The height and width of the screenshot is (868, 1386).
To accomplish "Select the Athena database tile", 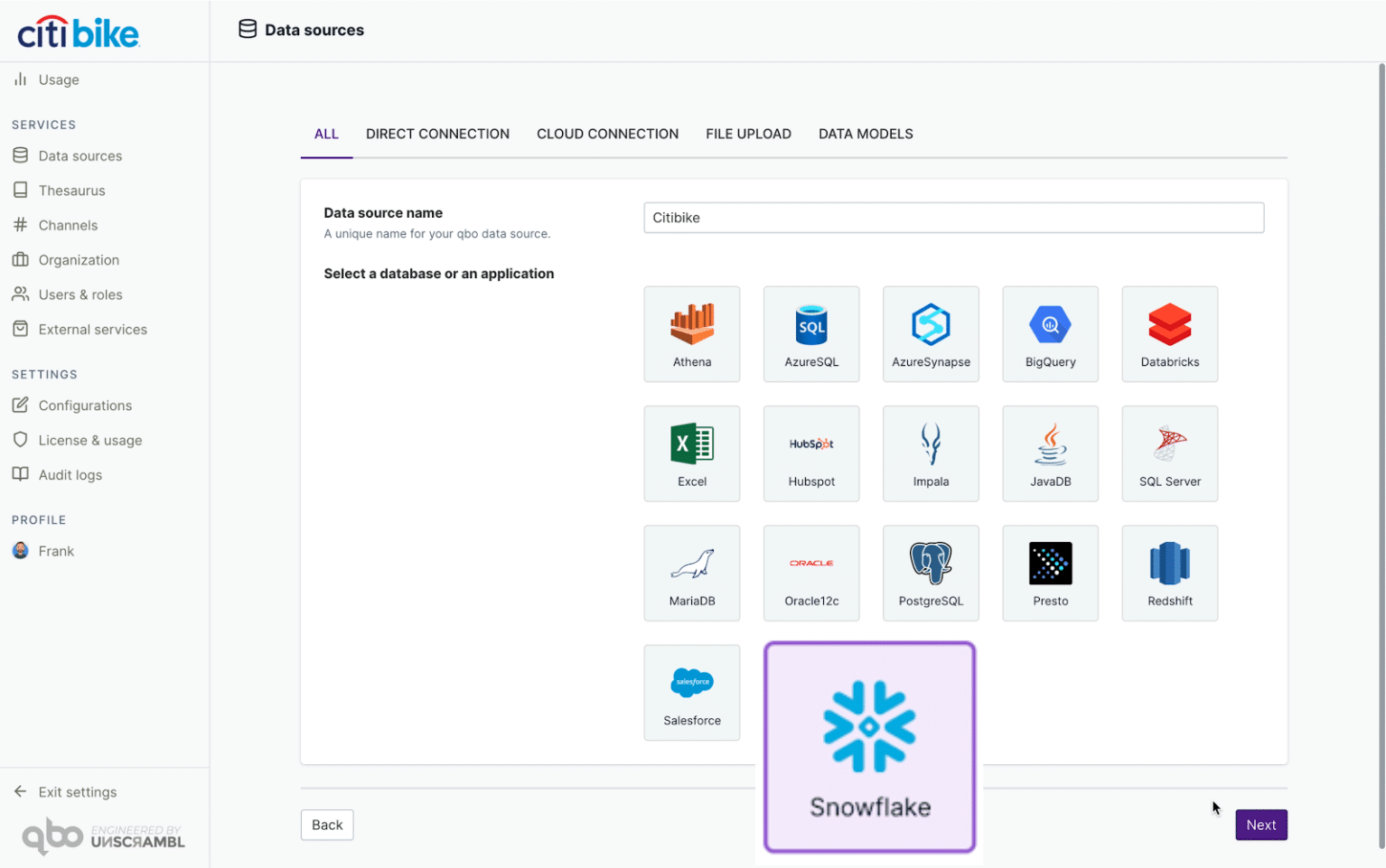I will [x=691, y=334].
